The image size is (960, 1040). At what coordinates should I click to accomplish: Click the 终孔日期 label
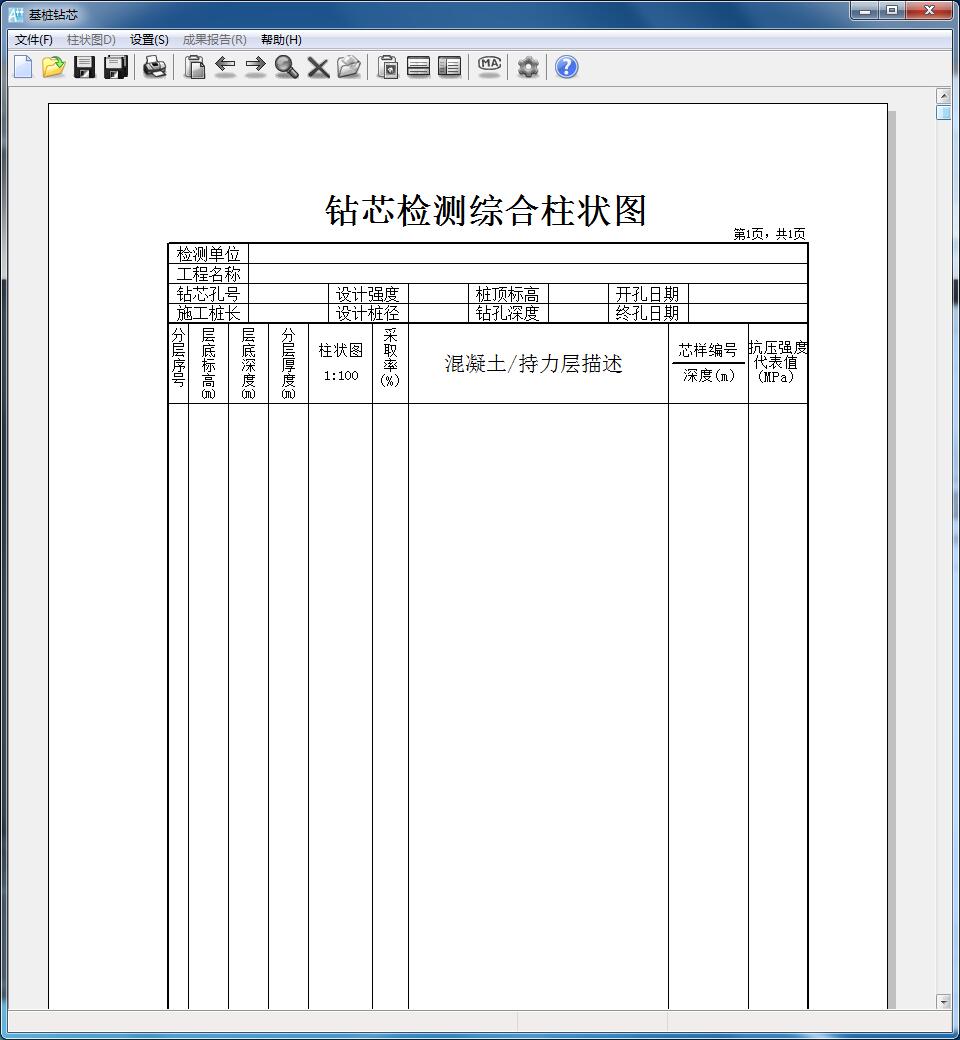click(647, 313)
